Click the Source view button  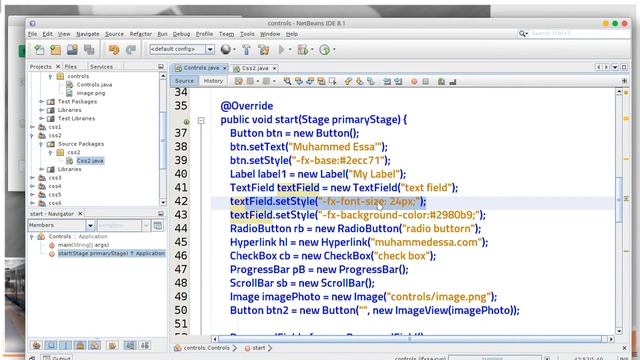[184, 81]
